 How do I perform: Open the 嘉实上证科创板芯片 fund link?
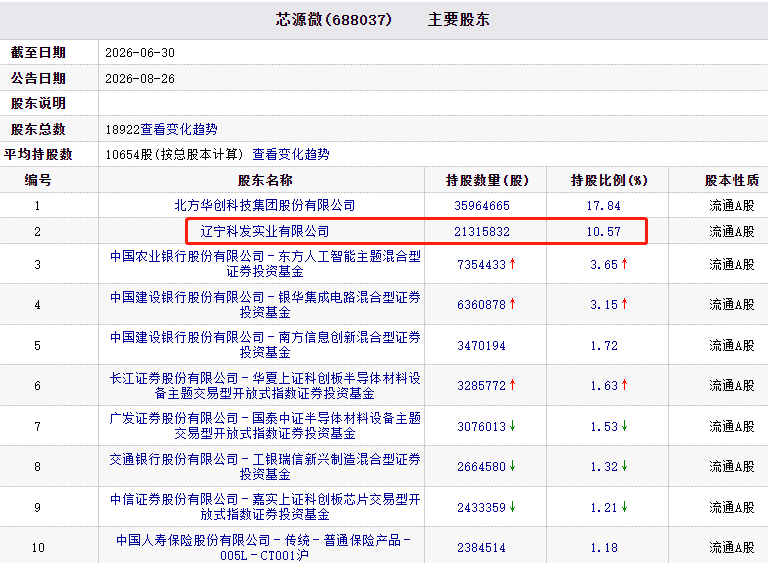click(x=264, y=507)
